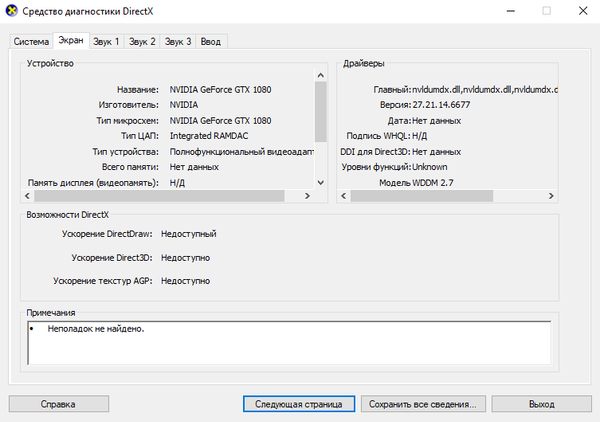
Task: Click down arrow of Устройство vertical scrollbar
Action: [321, 182]
